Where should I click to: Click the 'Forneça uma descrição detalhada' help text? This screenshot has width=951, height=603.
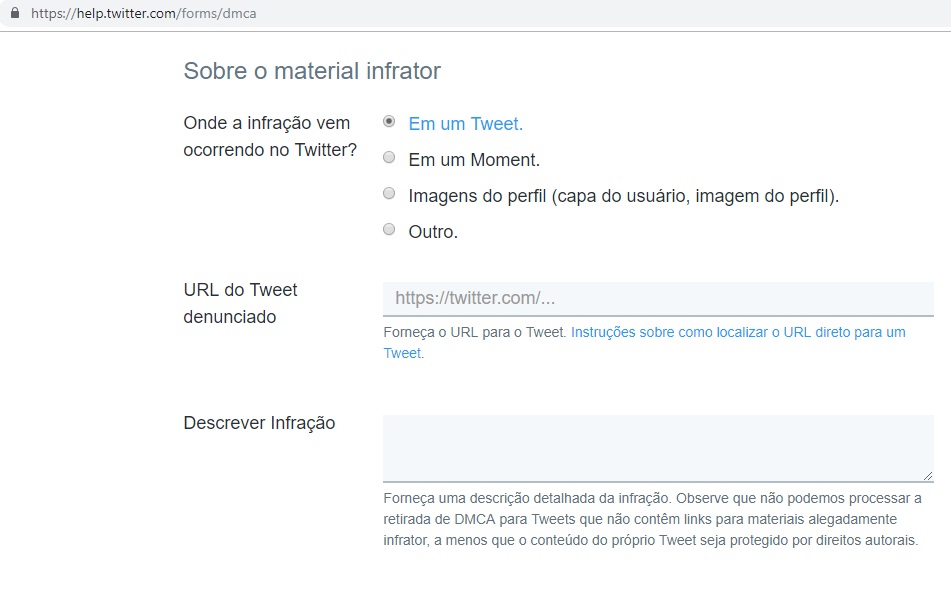(x=650, y=519)
